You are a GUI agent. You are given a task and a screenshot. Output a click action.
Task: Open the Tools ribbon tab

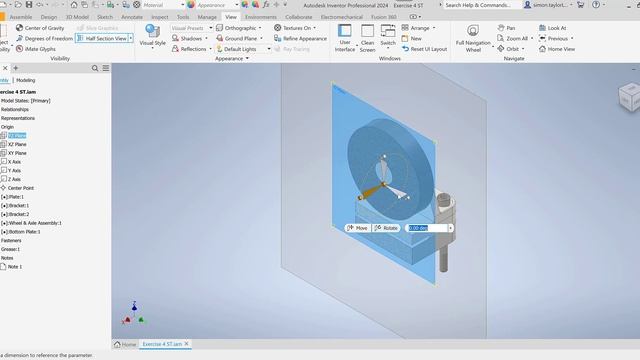[x=183, y=17]
